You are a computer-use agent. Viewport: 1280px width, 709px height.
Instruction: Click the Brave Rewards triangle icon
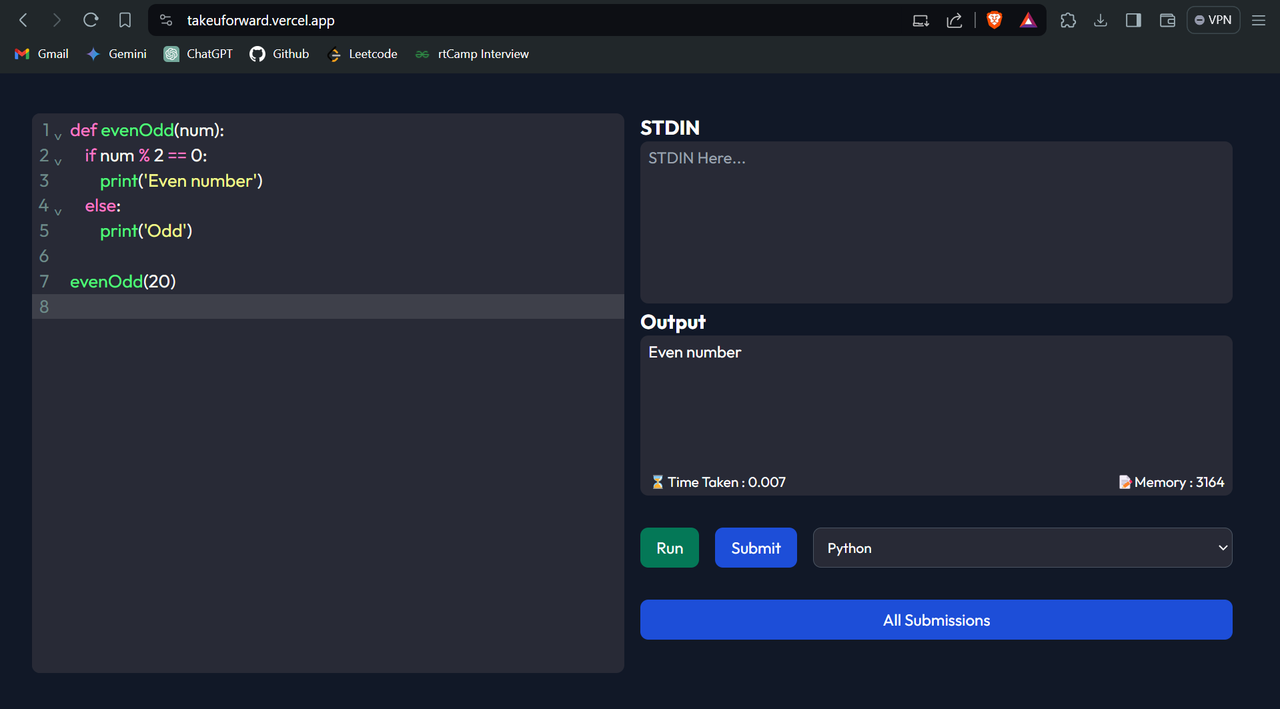pyautogui.click(x=1028, y=20)
